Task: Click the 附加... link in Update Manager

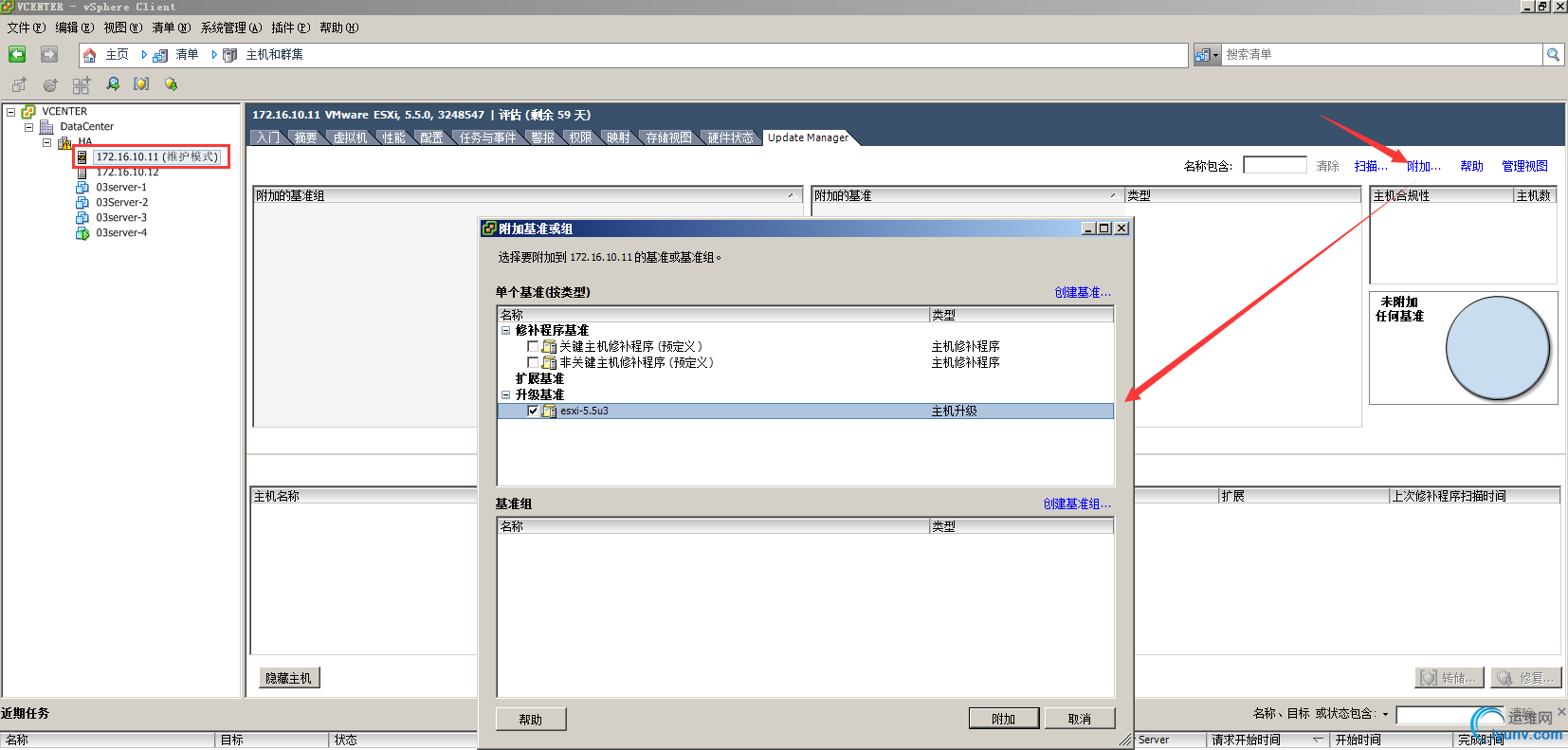Action: [1424, 167]
